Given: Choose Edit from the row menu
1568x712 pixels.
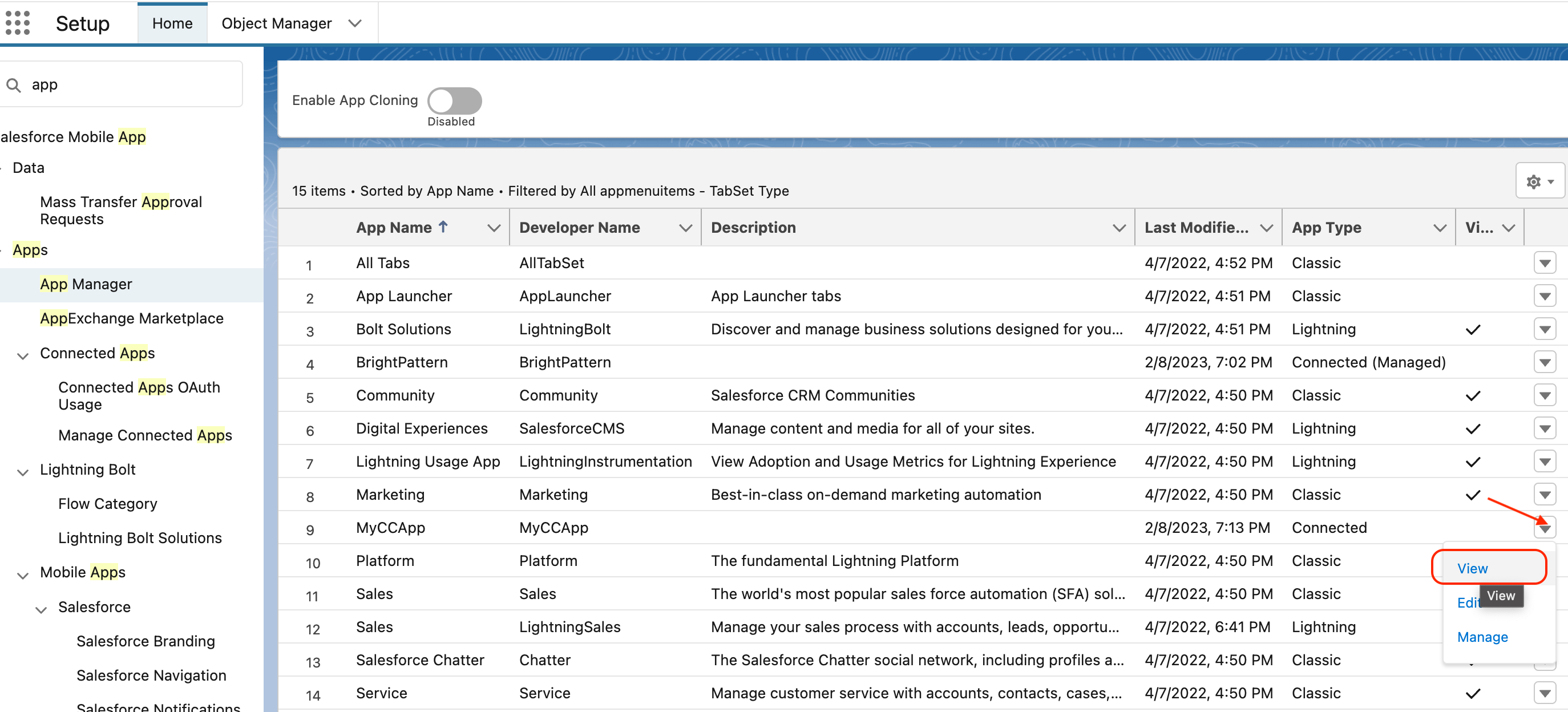Looking at the screenshot, I should click(1468, 602).
